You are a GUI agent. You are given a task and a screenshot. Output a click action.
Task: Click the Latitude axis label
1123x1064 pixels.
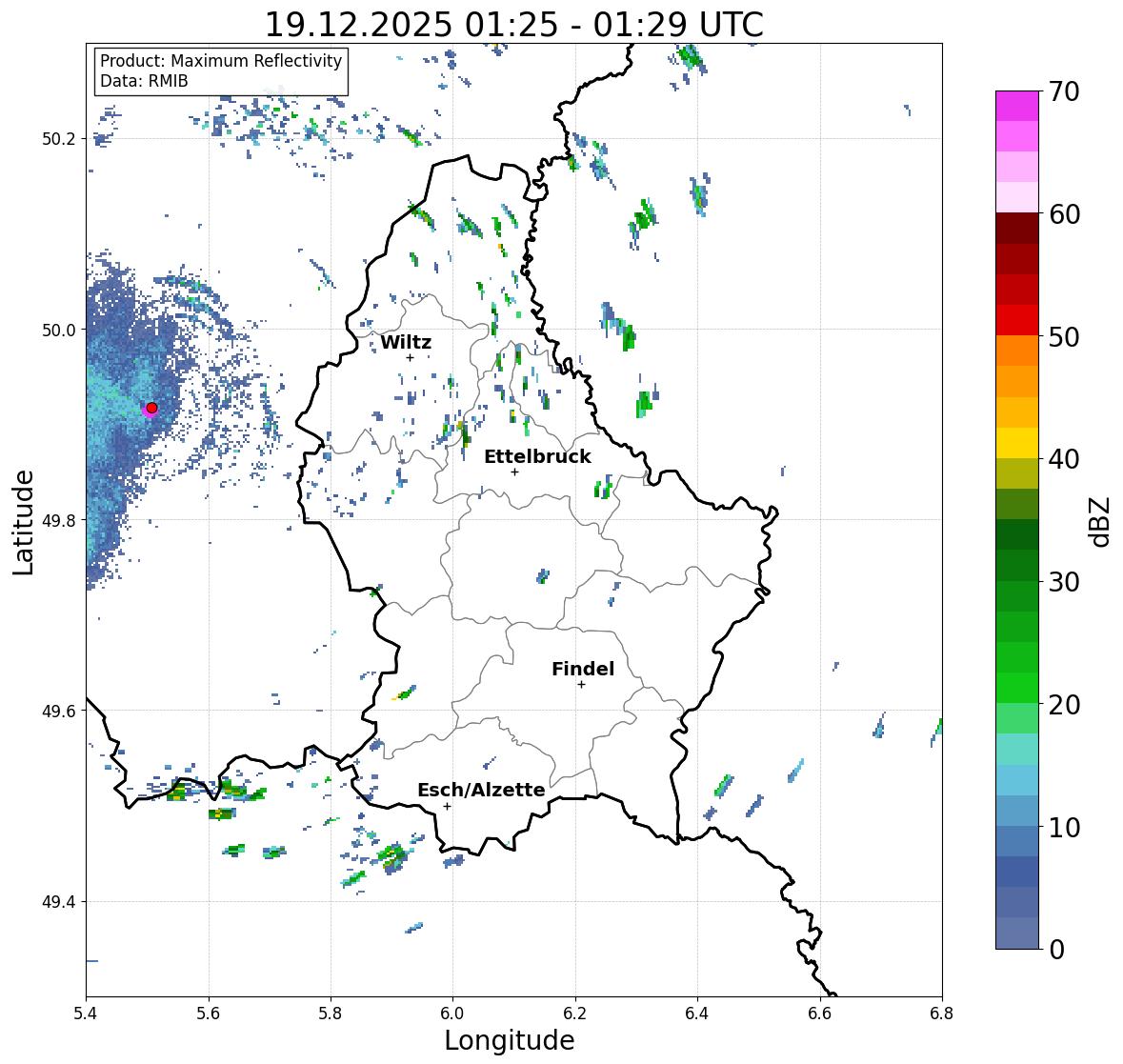(23, 522)
